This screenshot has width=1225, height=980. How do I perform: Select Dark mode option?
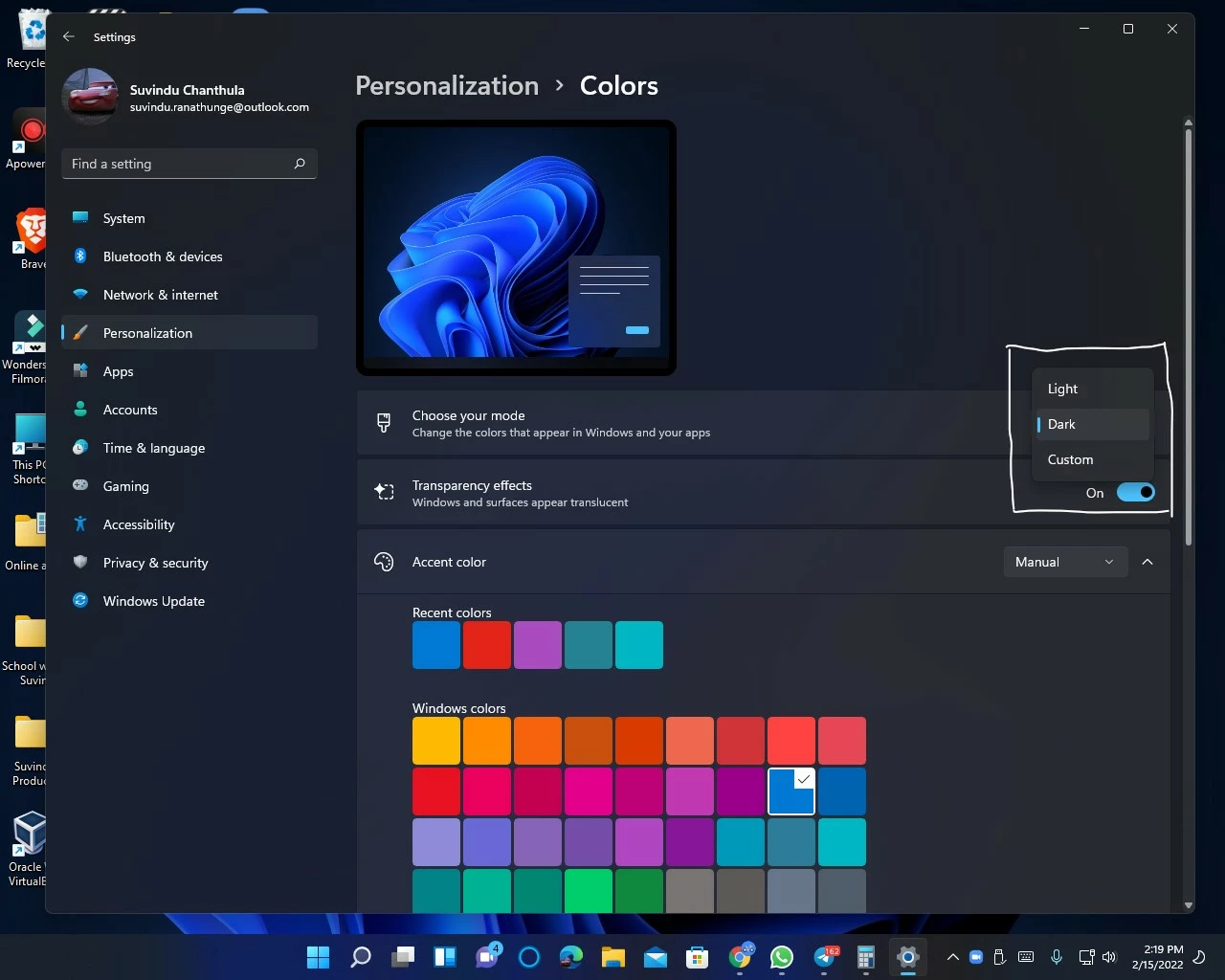pyautogui.click(x=1092, y=424)
